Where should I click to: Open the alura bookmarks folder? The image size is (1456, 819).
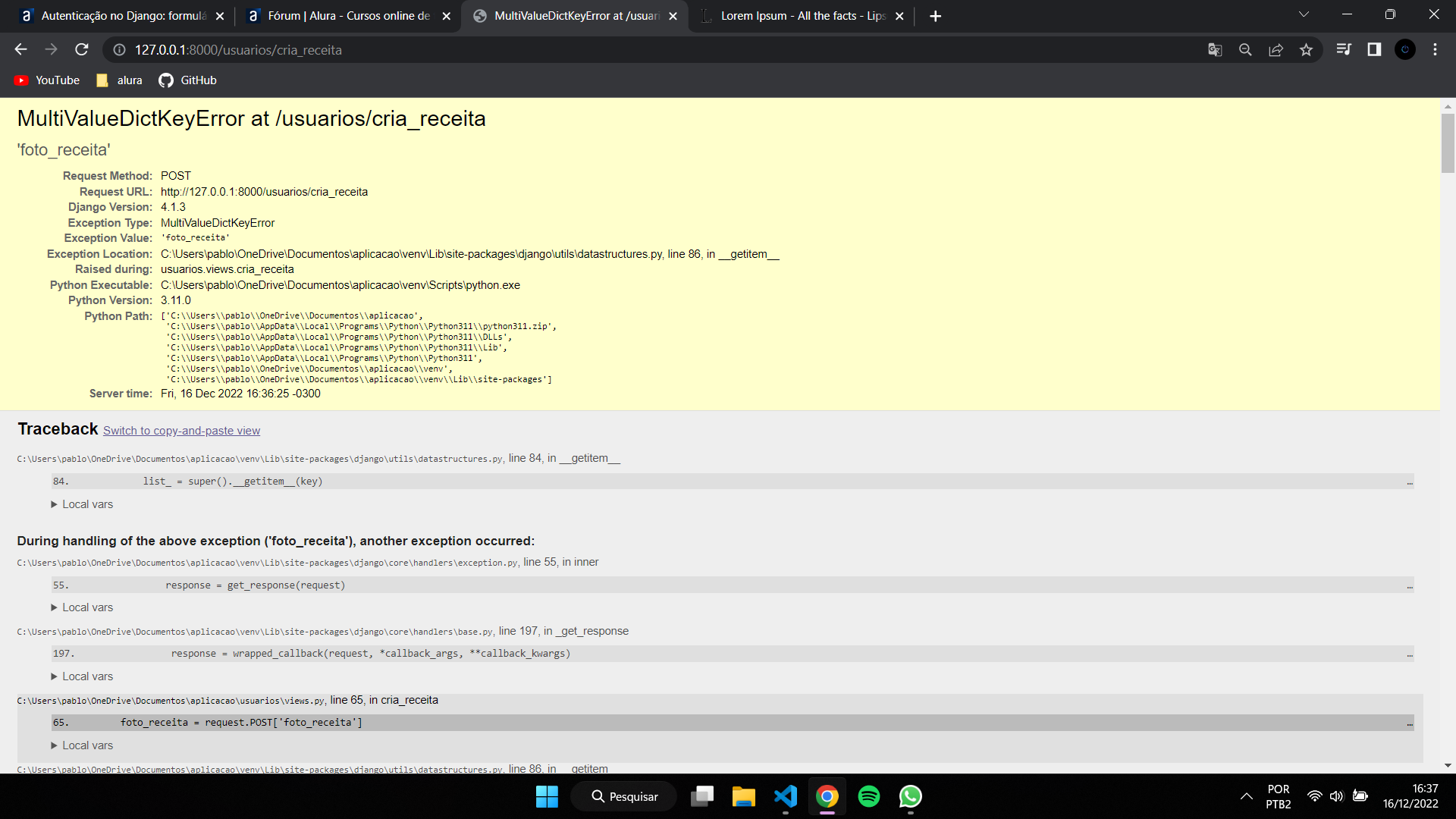(120, 80)
